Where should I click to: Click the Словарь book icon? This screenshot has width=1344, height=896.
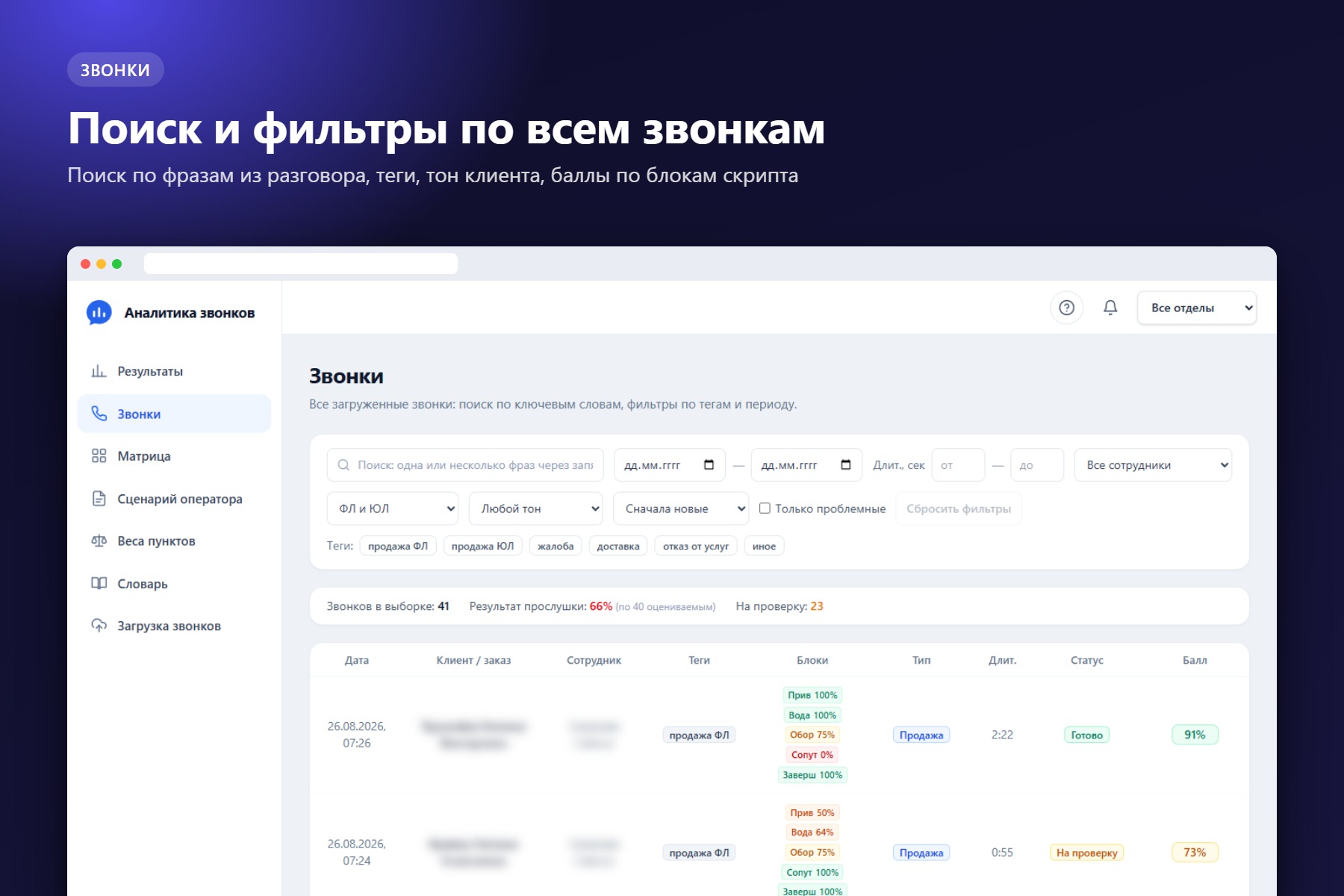[x=99, y=584]
